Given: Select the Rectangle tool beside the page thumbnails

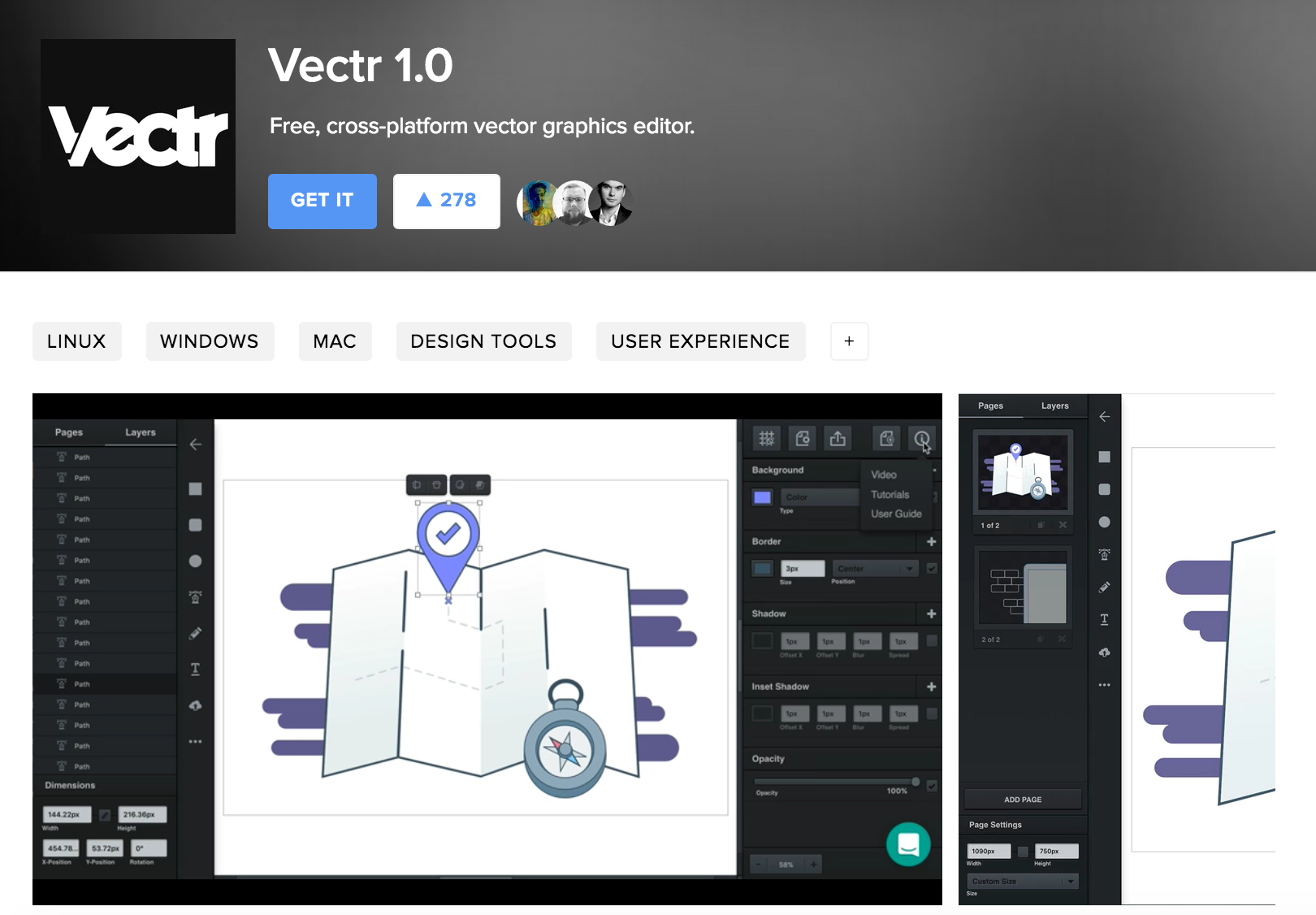Looking at the screenshot, I should (1104, 457).
